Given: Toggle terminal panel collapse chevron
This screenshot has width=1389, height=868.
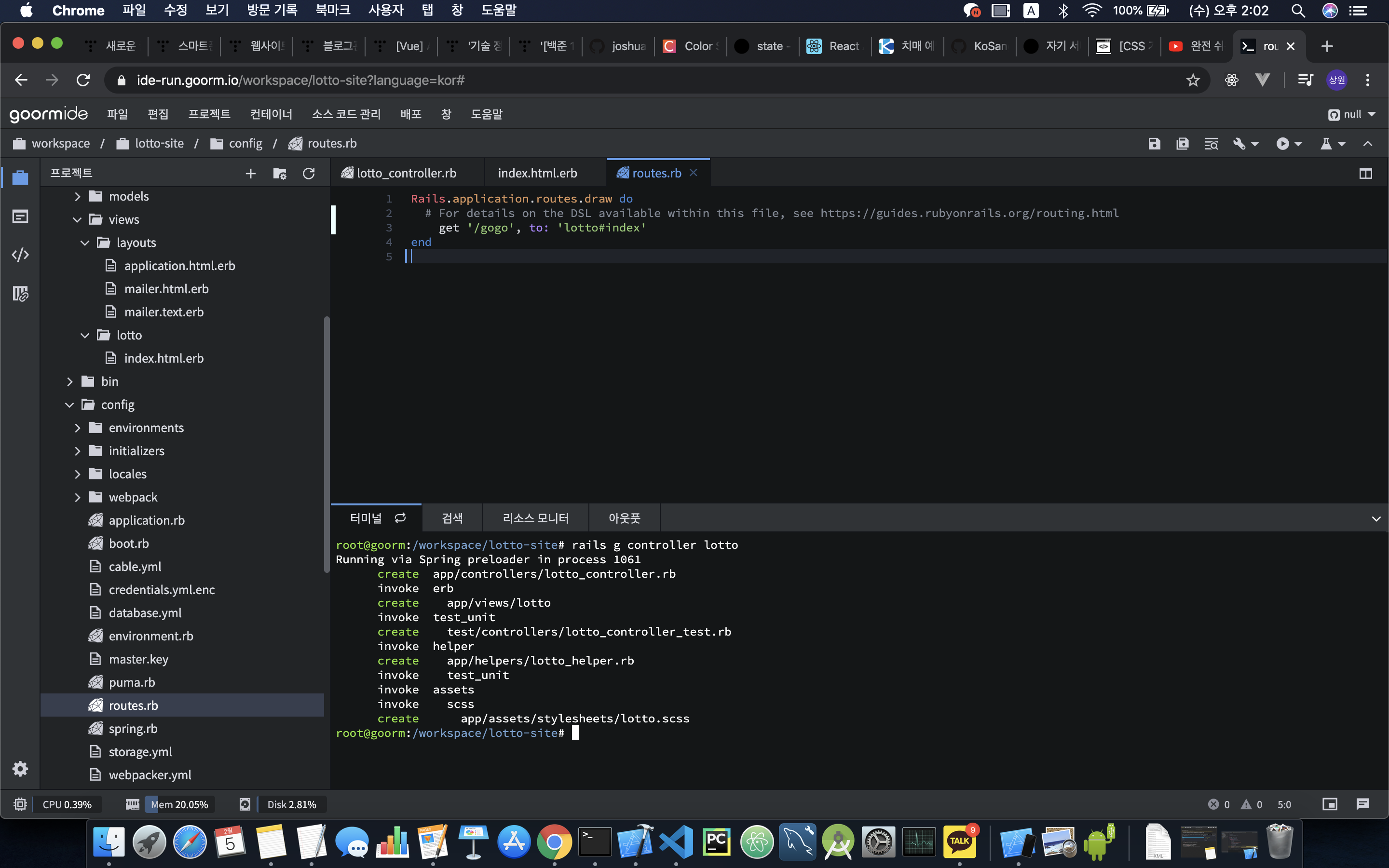Looking at the screenshot, I should point(1376,518).
